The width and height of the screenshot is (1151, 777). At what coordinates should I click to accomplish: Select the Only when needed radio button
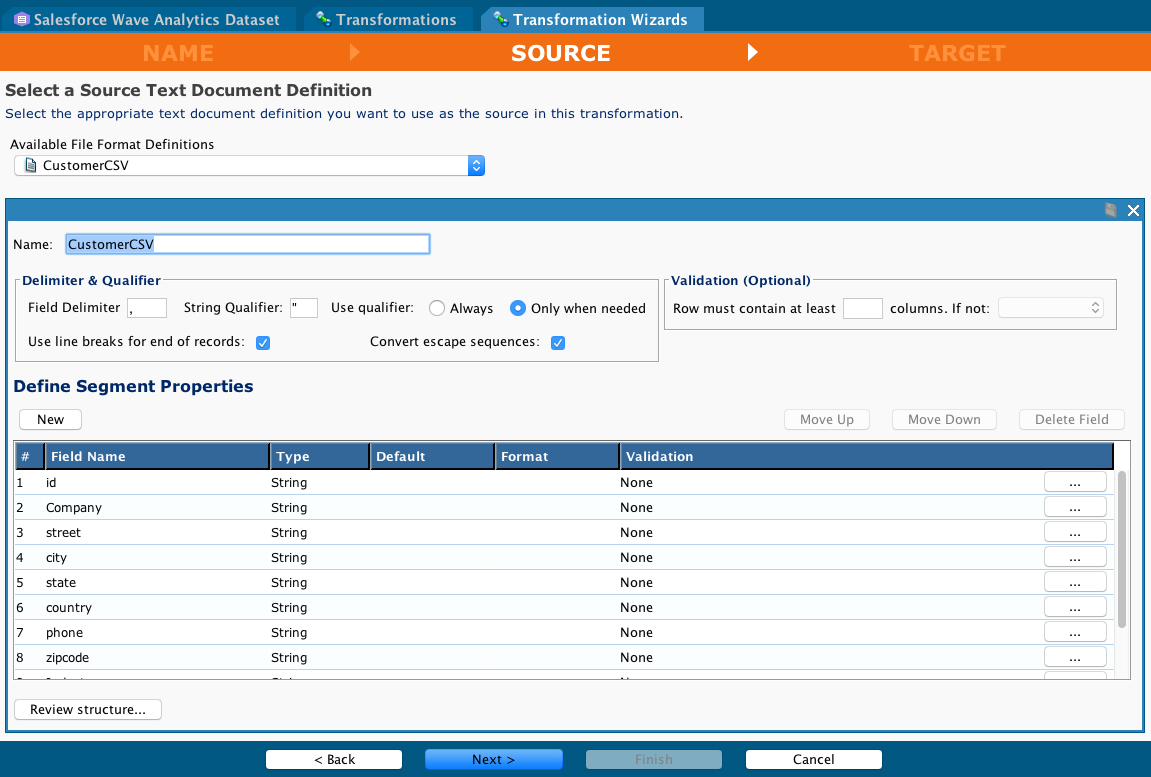pos(518,308)
